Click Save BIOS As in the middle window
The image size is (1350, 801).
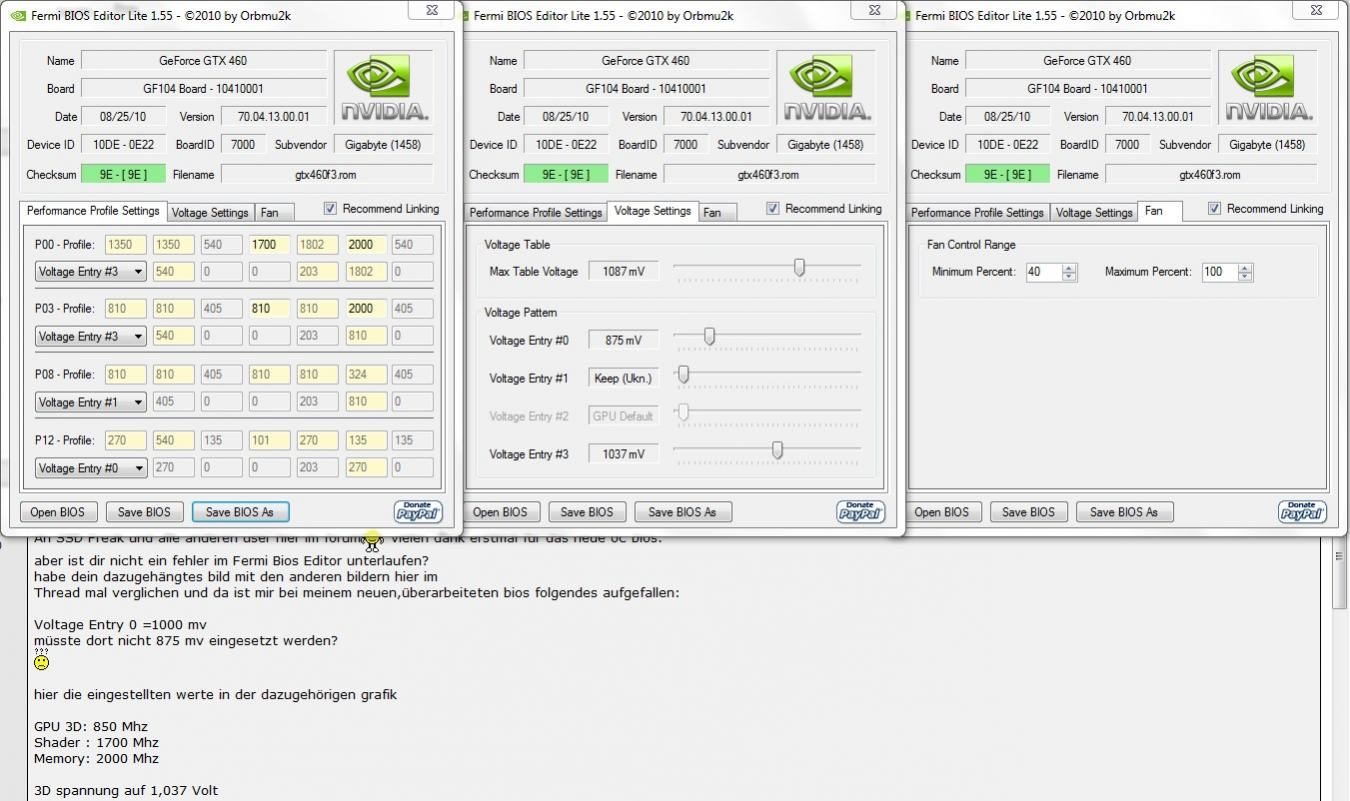pyautogui.click(x=683, y=512)
